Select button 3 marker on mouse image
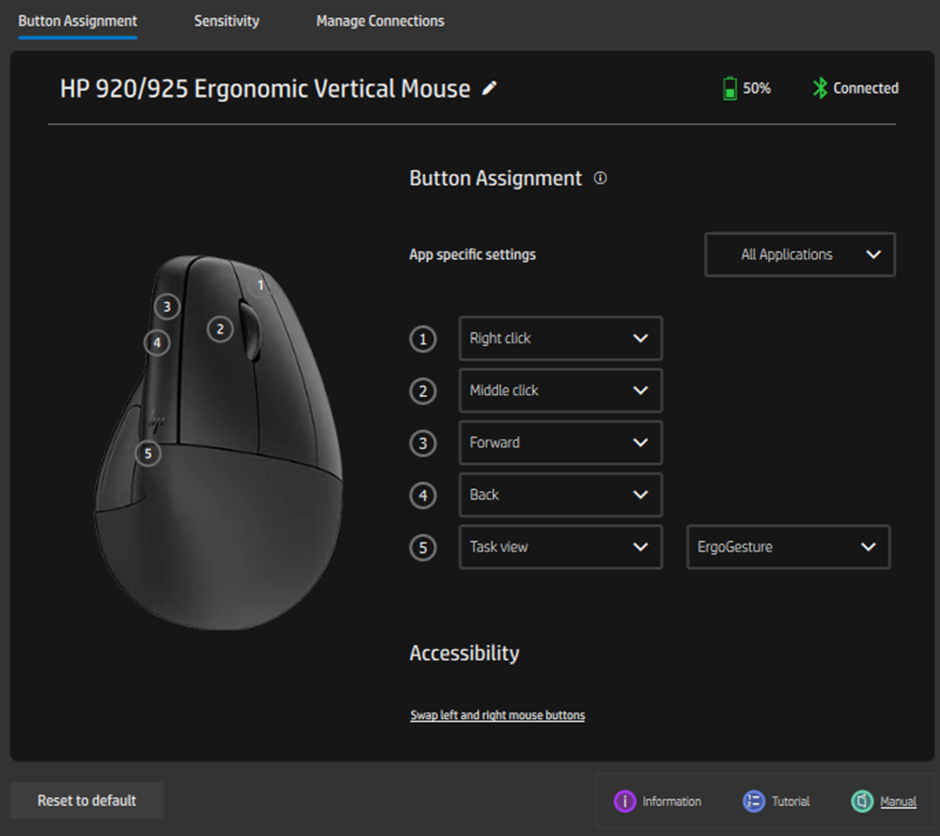The width and height of the screenshot is (940, 836). pyautogui.click(x=167, y=307)
